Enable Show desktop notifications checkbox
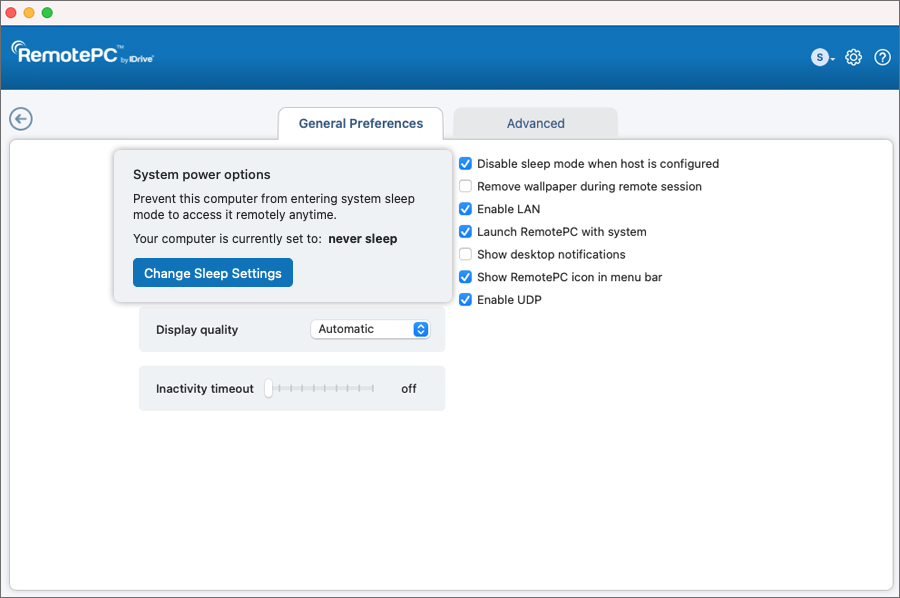Screen dimensions: 900x598 pos(465,254)
